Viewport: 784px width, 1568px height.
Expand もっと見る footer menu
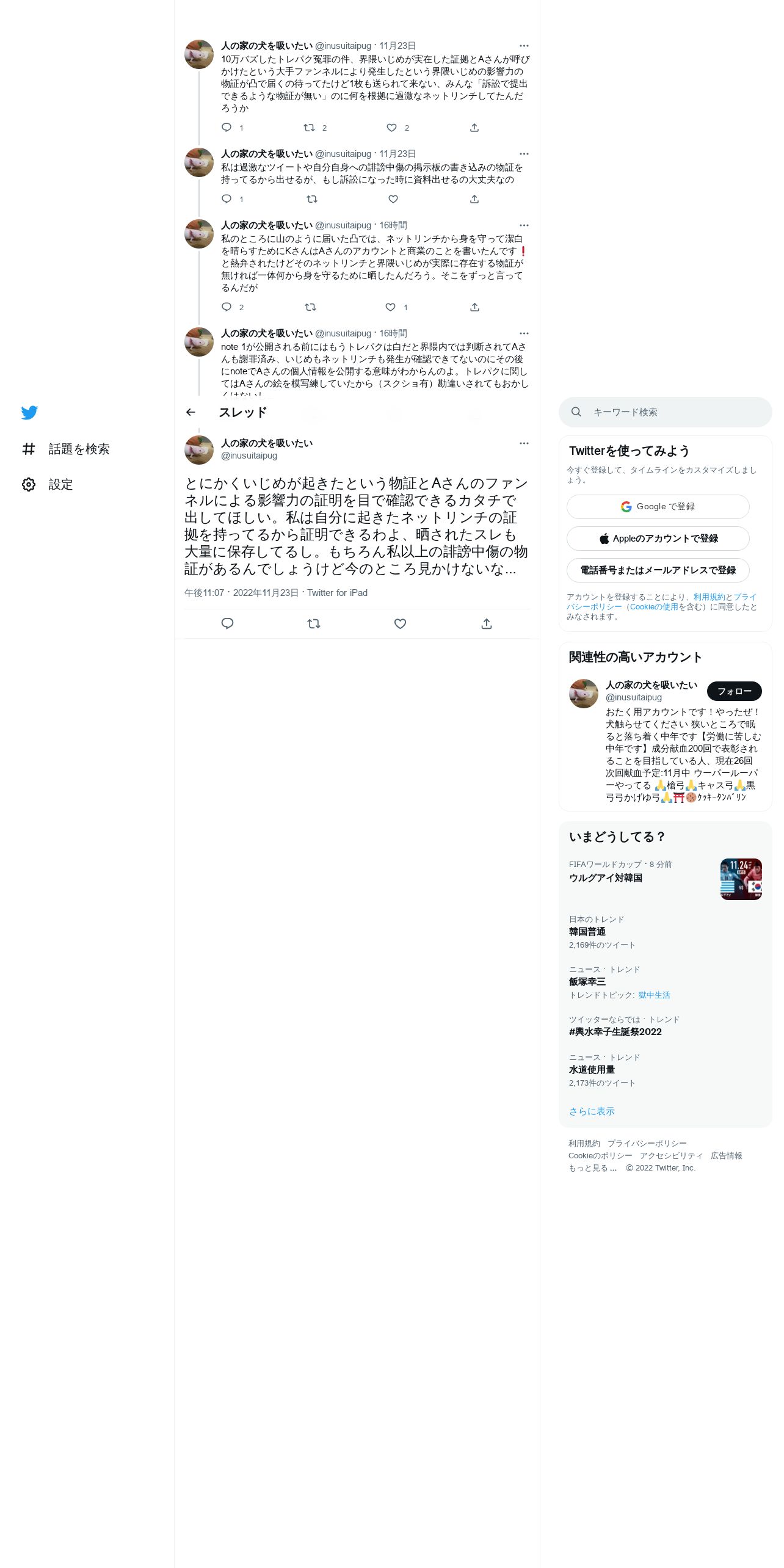[592, 1167]
